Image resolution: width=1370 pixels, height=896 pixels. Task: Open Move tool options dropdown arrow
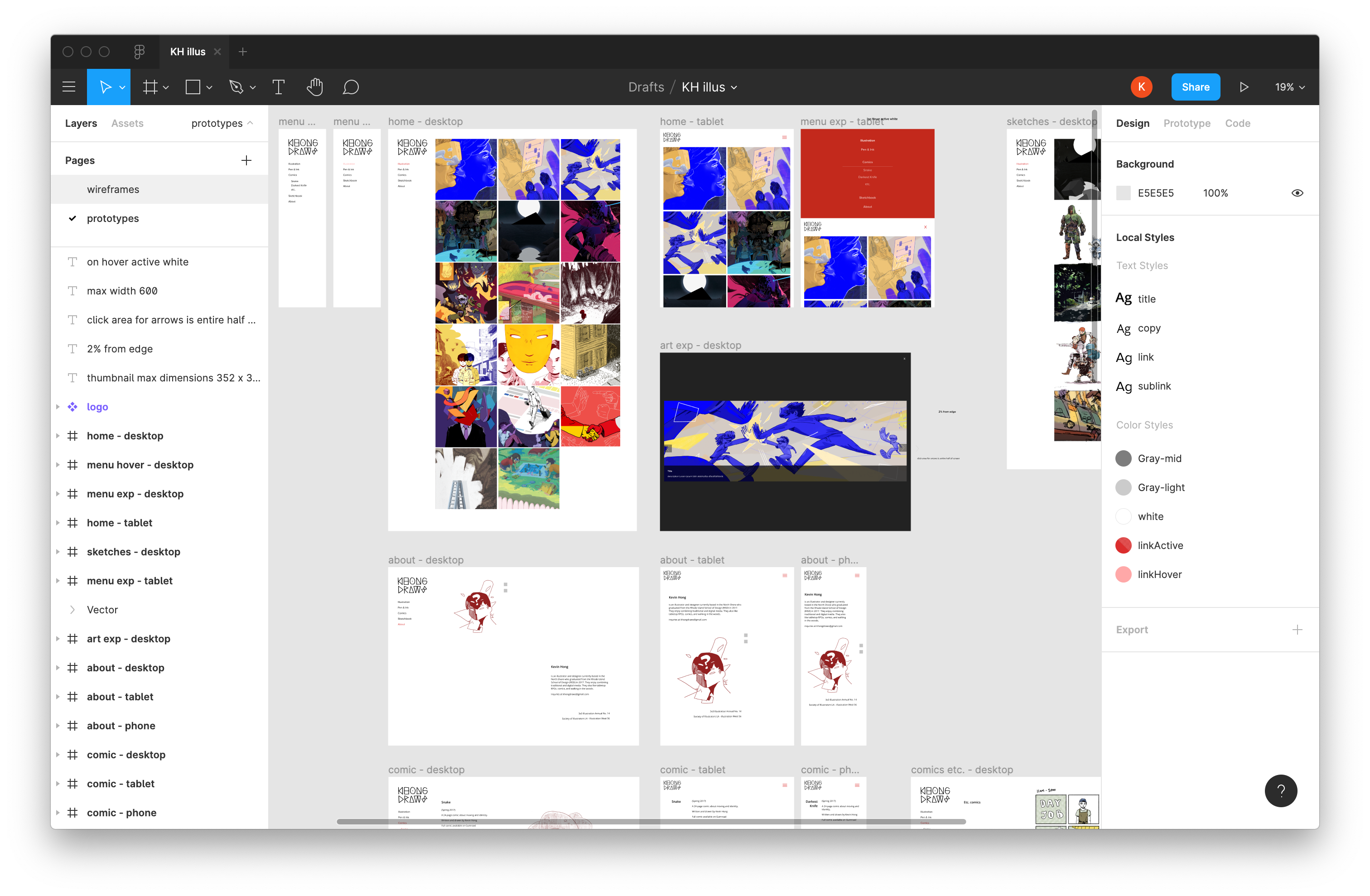point(123,87)
